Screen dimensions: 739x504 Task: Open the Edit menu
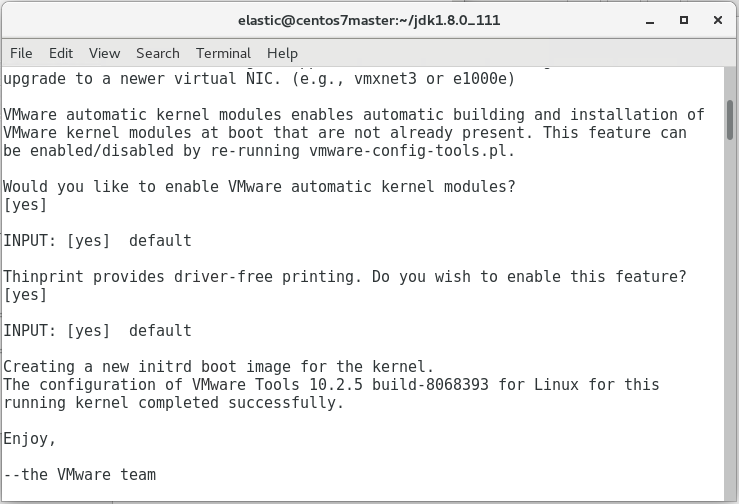pos(61,53)
